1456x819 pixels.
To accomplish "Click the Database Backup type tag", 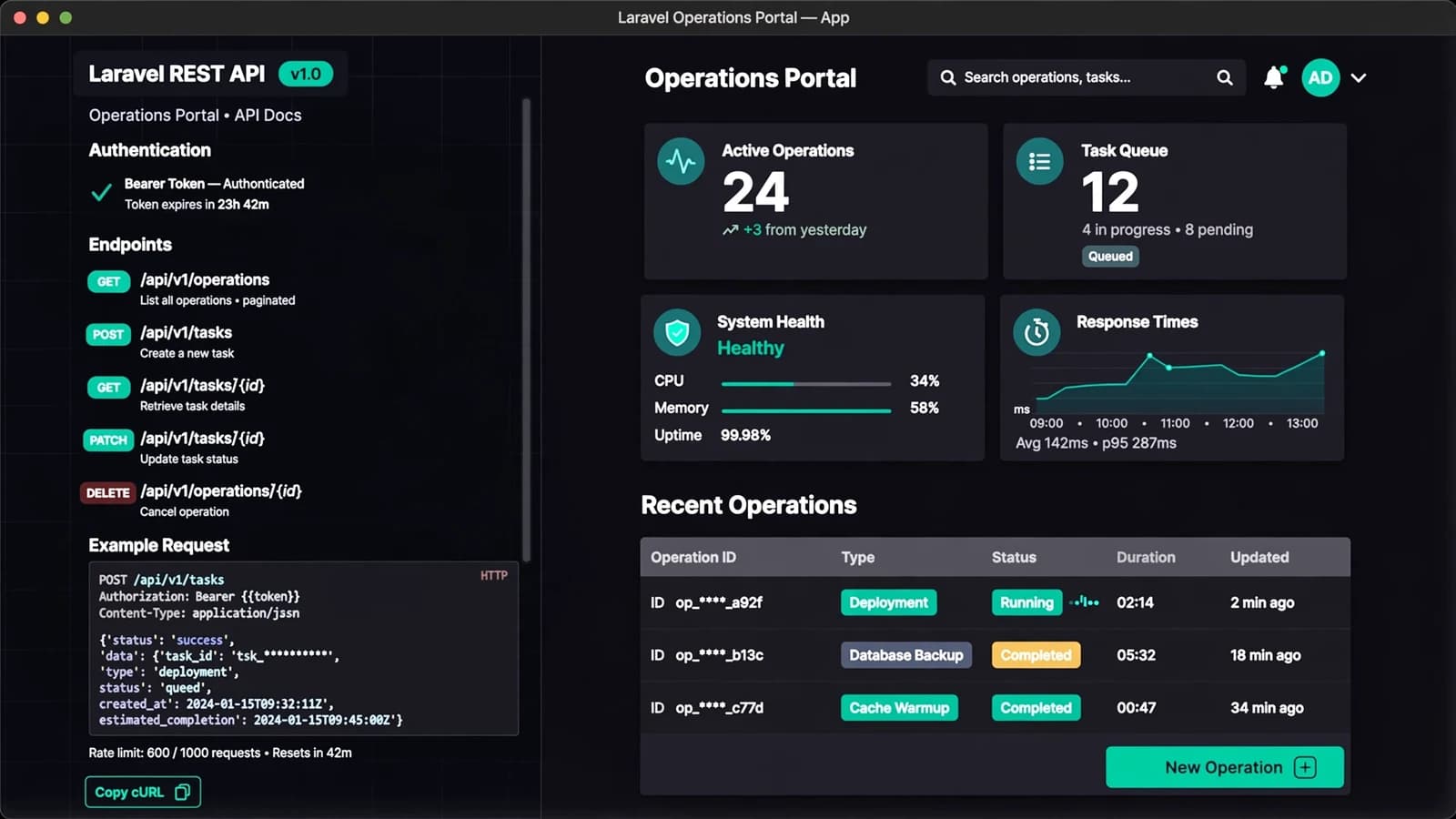I will coord(906,655).
